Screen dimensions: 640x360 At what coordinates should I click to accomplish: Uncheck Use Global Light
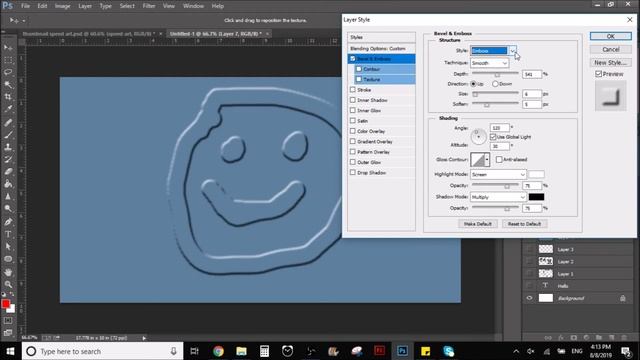(493, 137)
